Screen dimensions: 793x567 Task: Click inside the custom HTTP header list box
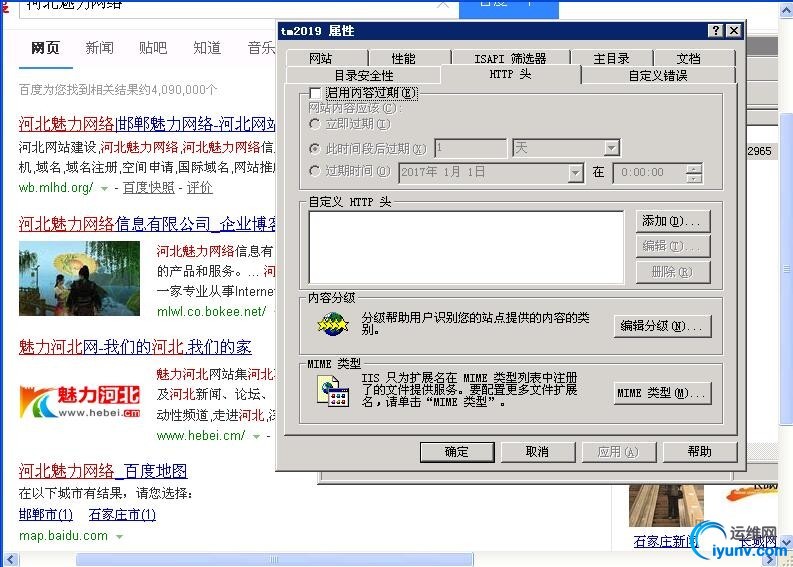coord(466,247)
